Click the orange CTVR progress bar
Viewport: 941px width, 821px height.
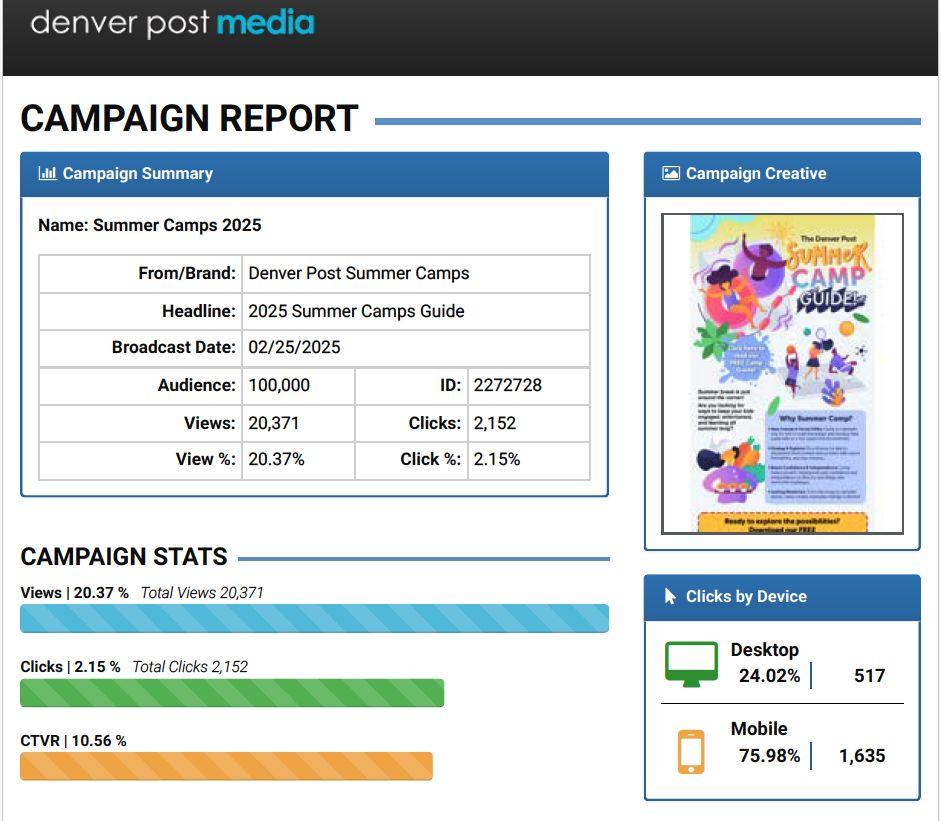226,766
